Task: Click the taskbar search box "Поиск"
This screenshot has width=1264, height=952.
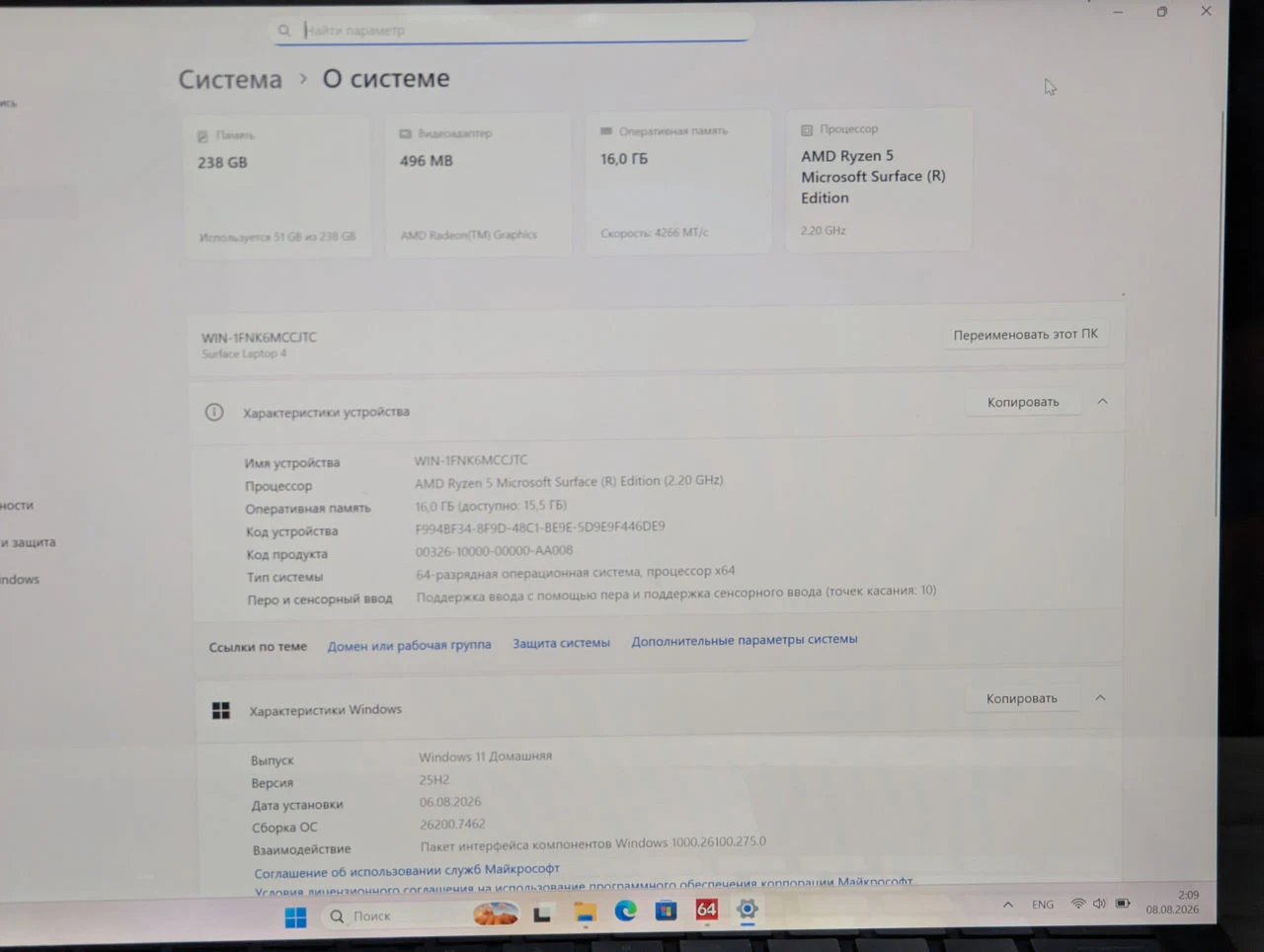Action: pyautogui.click(x=393, y=916)
